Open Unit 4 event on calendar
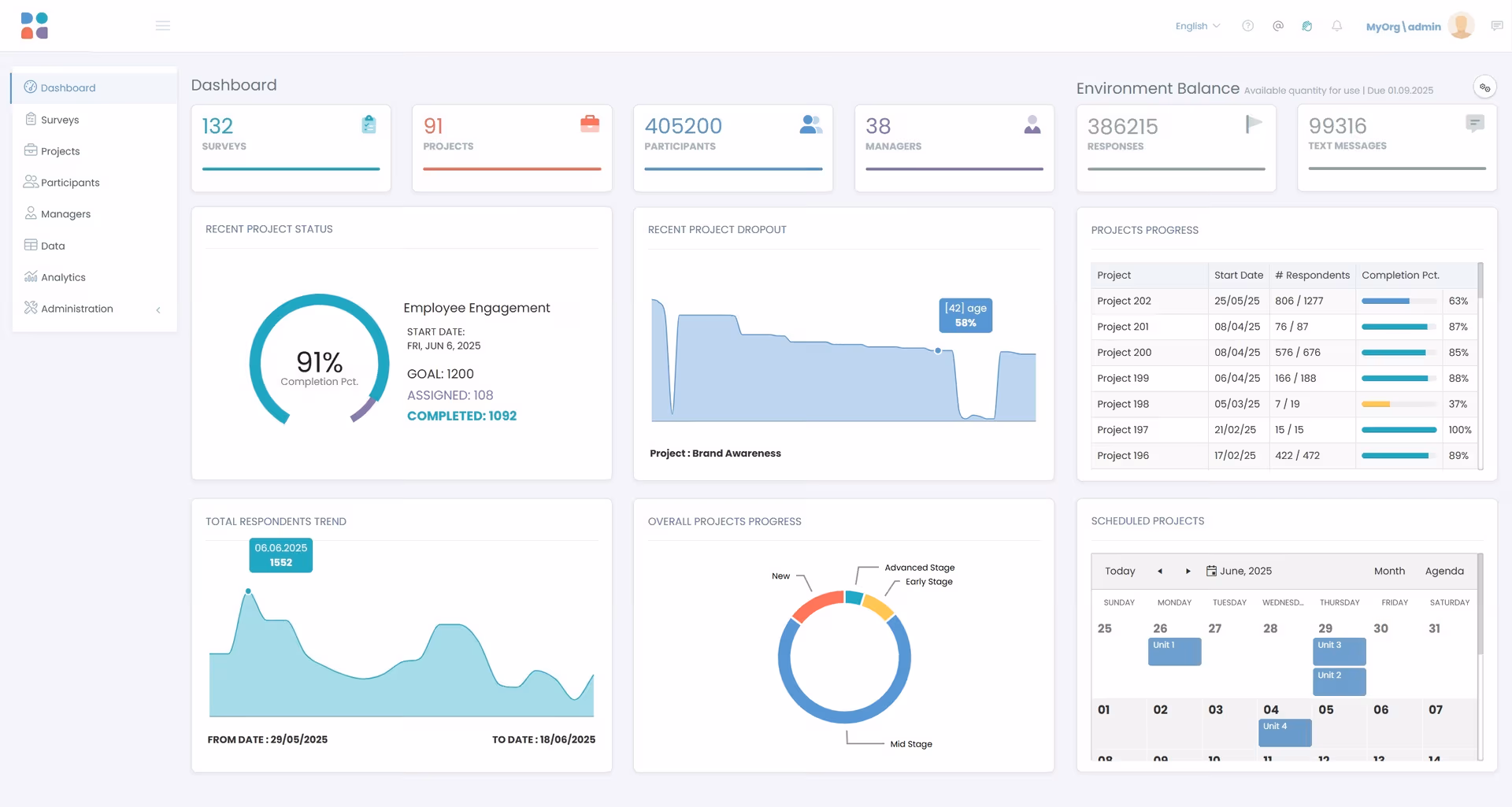 1284,731
